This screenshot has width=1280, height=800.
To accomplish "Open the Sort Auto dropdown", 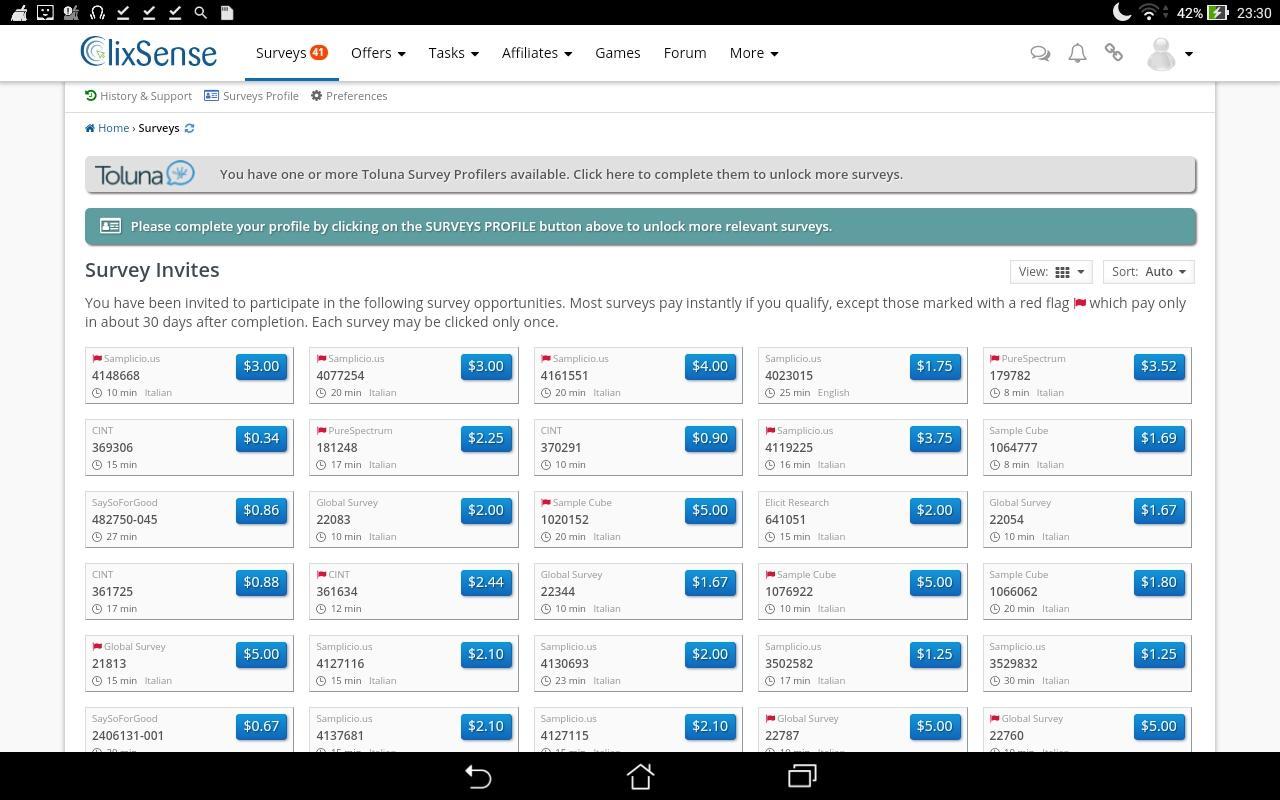I will (x=1148, y=272).
